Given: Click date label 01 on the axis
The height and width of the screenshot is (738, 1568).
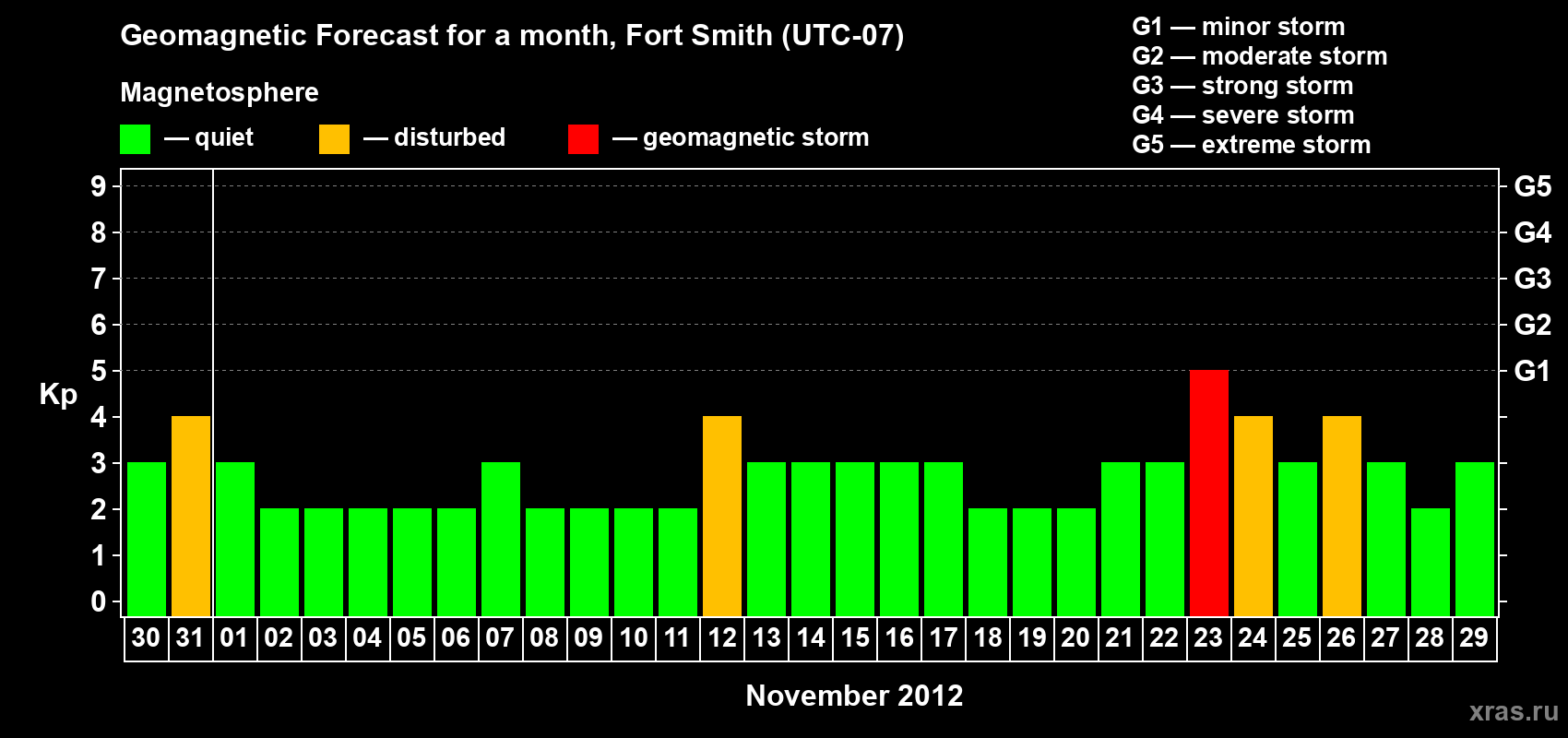Looking at the screenshot, I should coord(234,638).
